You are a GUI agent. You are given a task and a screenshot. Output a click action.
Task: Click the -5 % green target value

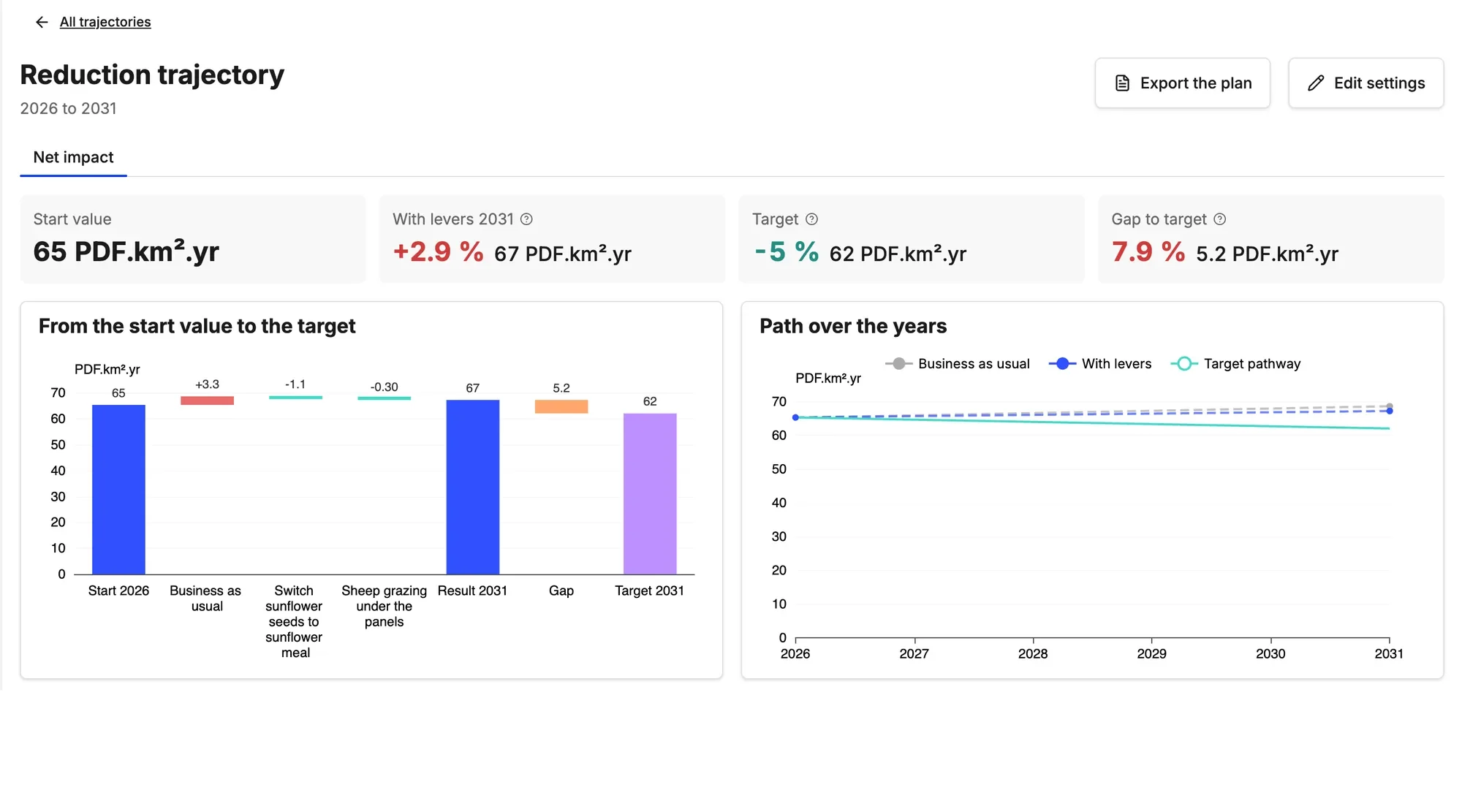pos(787,252)
